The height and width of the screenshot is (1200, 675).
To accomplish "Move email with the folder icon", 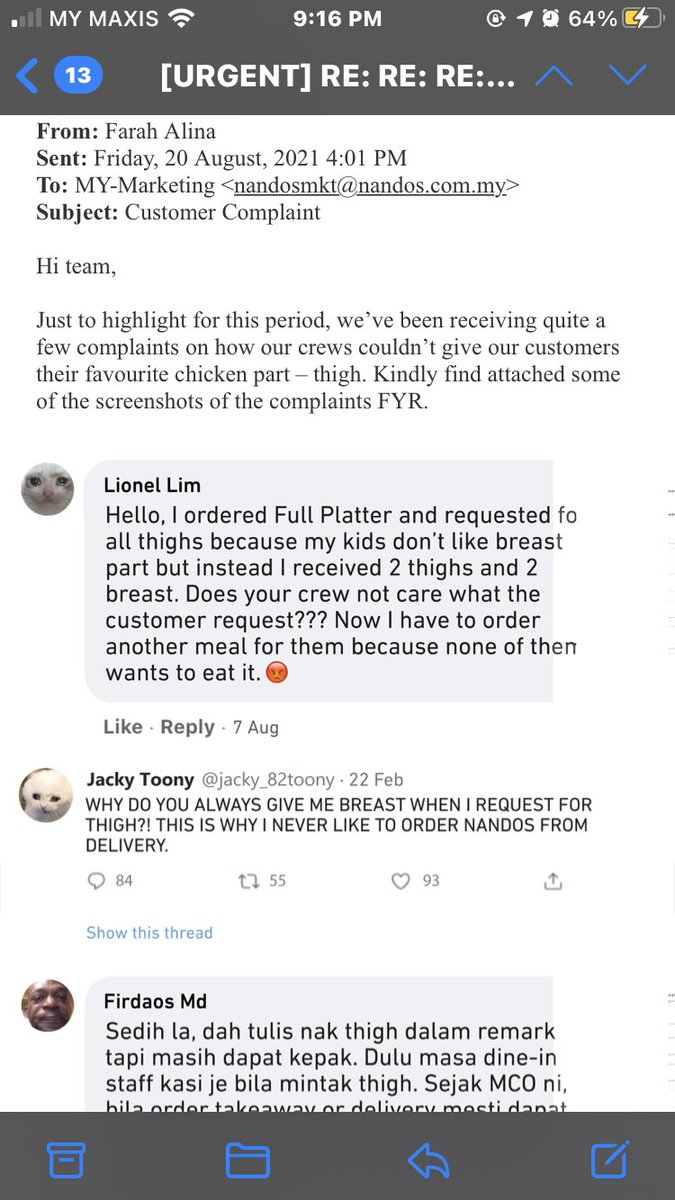I will [247, 1160].
